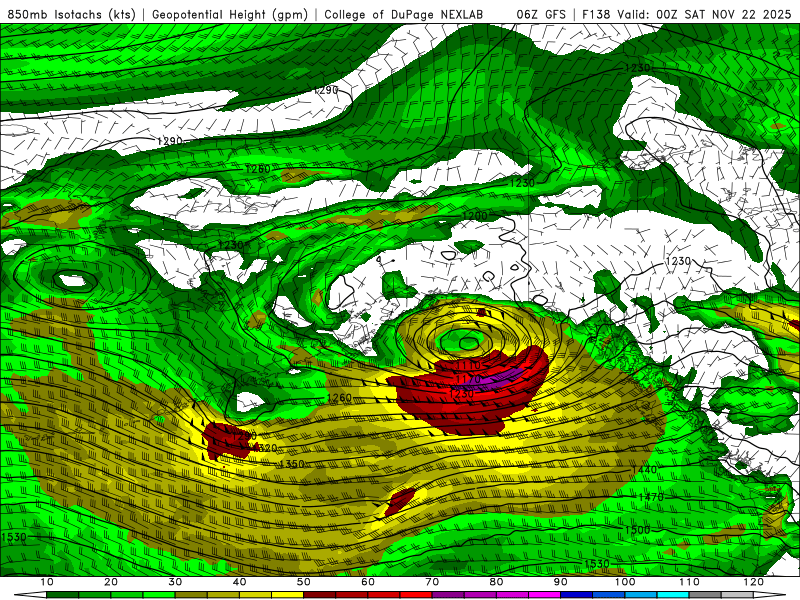The width and height of the screenshot is (800, 600).
Task: Click the "06Z GFS" model run label
Action: click(x=541, y=15)
